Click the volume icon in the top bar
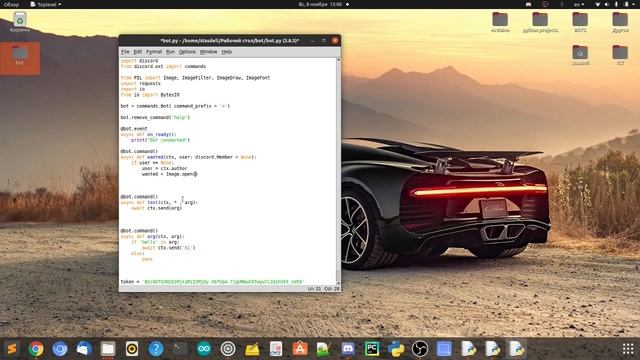Viewport: 640px width, 360px height. [607, 4]
